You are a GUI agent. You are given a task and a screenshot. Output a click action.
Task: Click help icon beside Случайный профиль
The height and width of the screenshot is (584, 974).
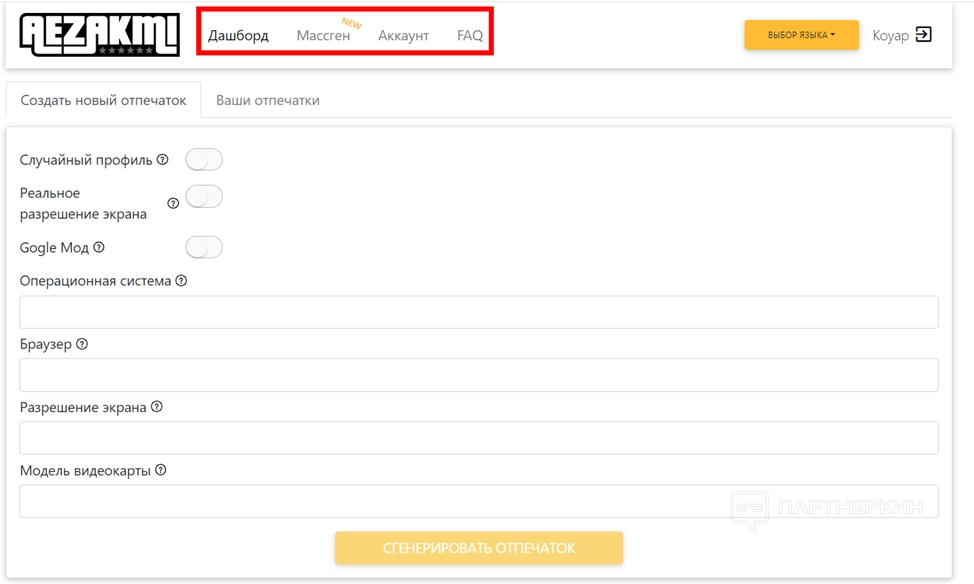coord(163,160)
